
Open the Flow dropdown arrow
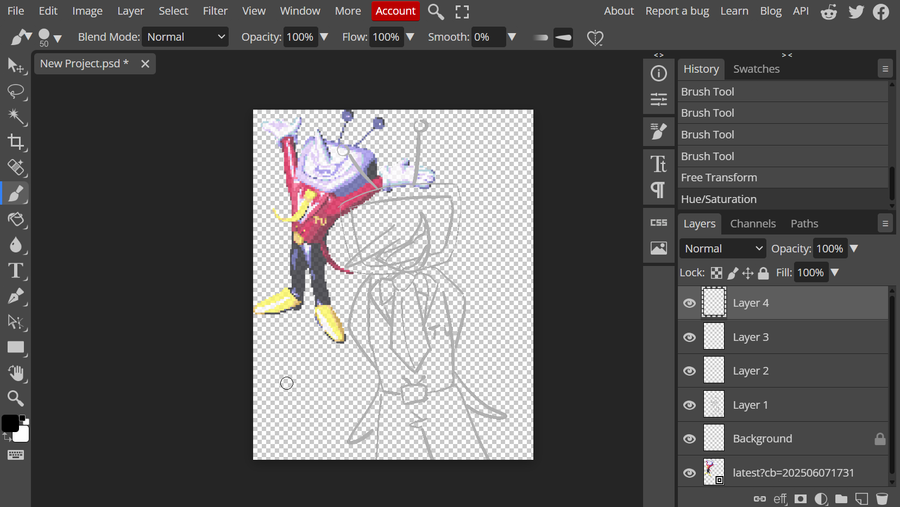pos(410,37)
